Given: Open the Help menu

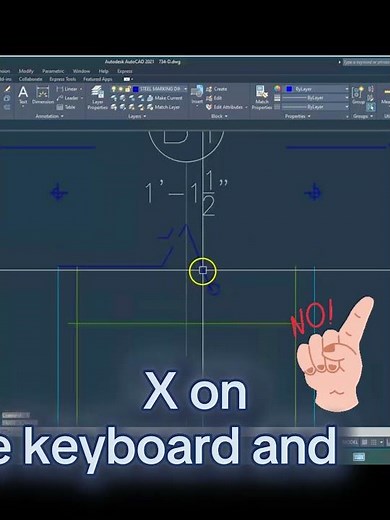Looking at the screenshot, I should [103, 71].
